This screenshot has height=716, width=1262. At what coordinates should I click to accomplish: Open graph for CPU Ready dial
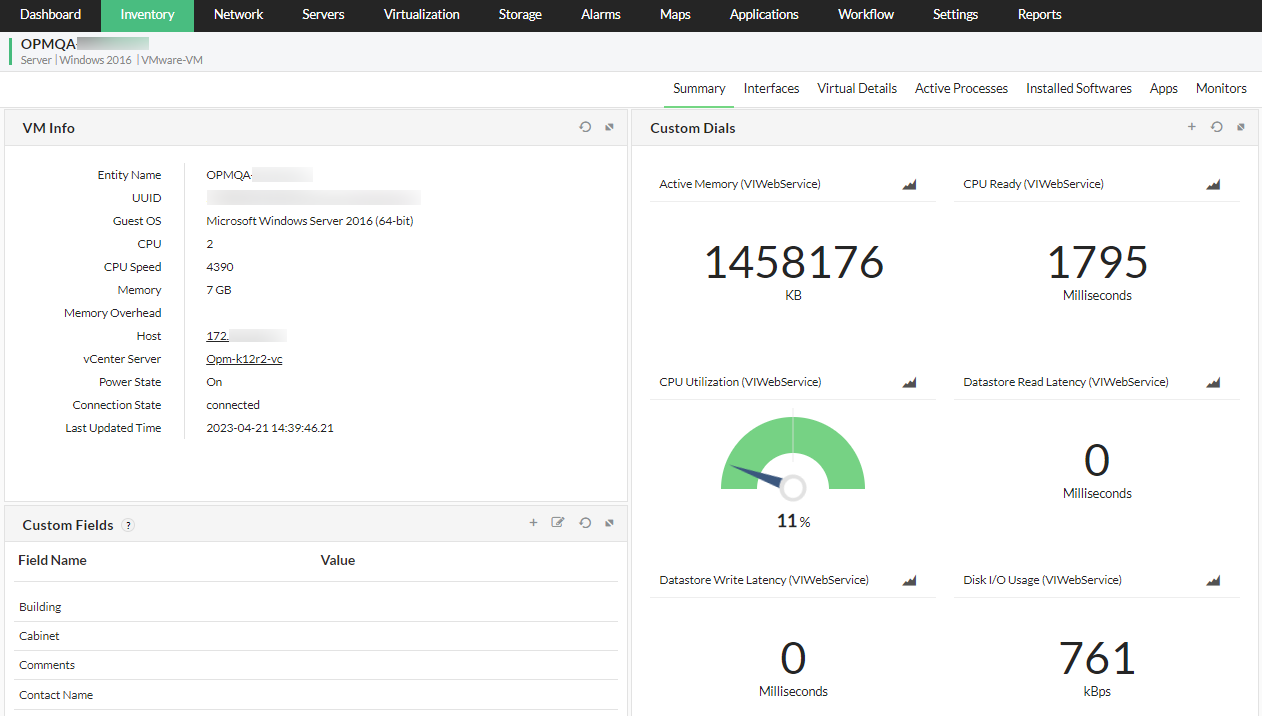click(x=1213, y=185)
